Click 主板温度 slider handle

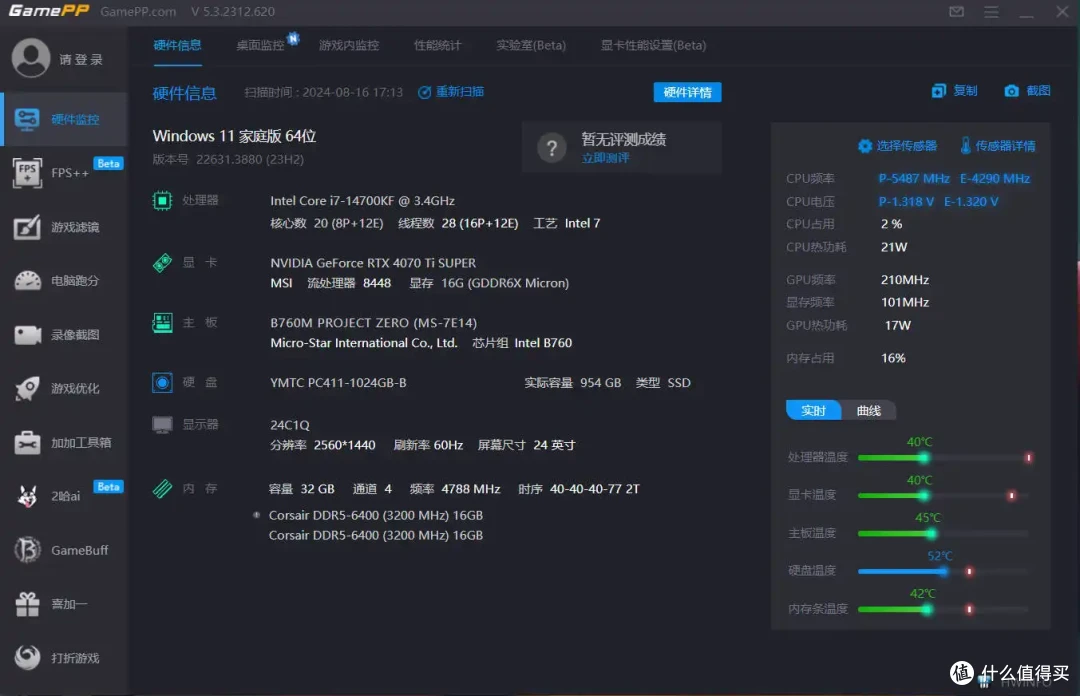point(931,534)
